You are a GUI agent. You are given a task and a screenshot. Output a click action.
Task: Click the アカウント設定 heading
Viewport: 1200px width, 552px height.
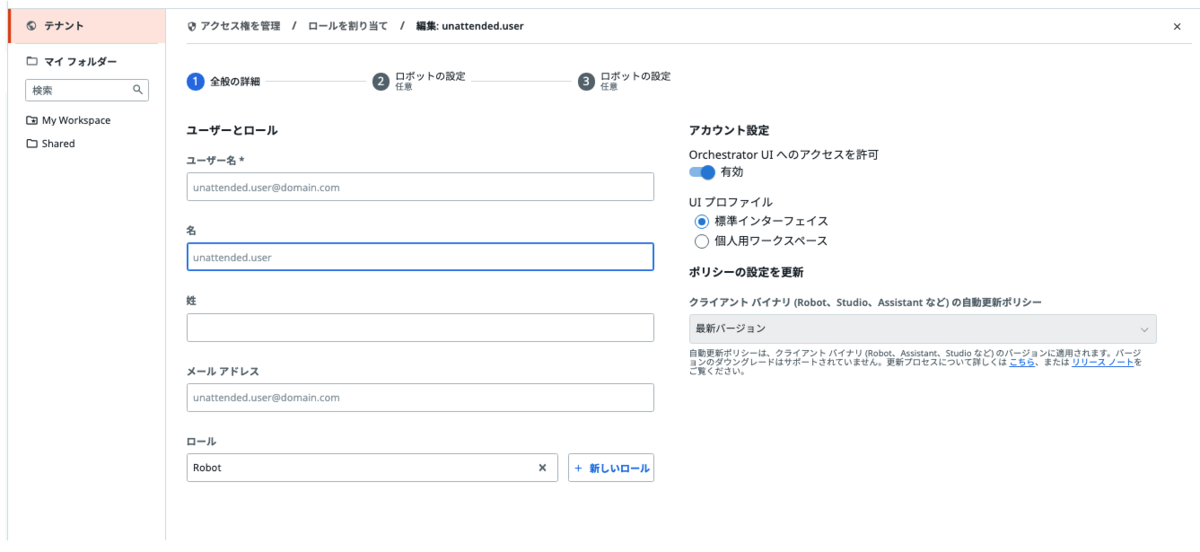(x=729, y=130)
